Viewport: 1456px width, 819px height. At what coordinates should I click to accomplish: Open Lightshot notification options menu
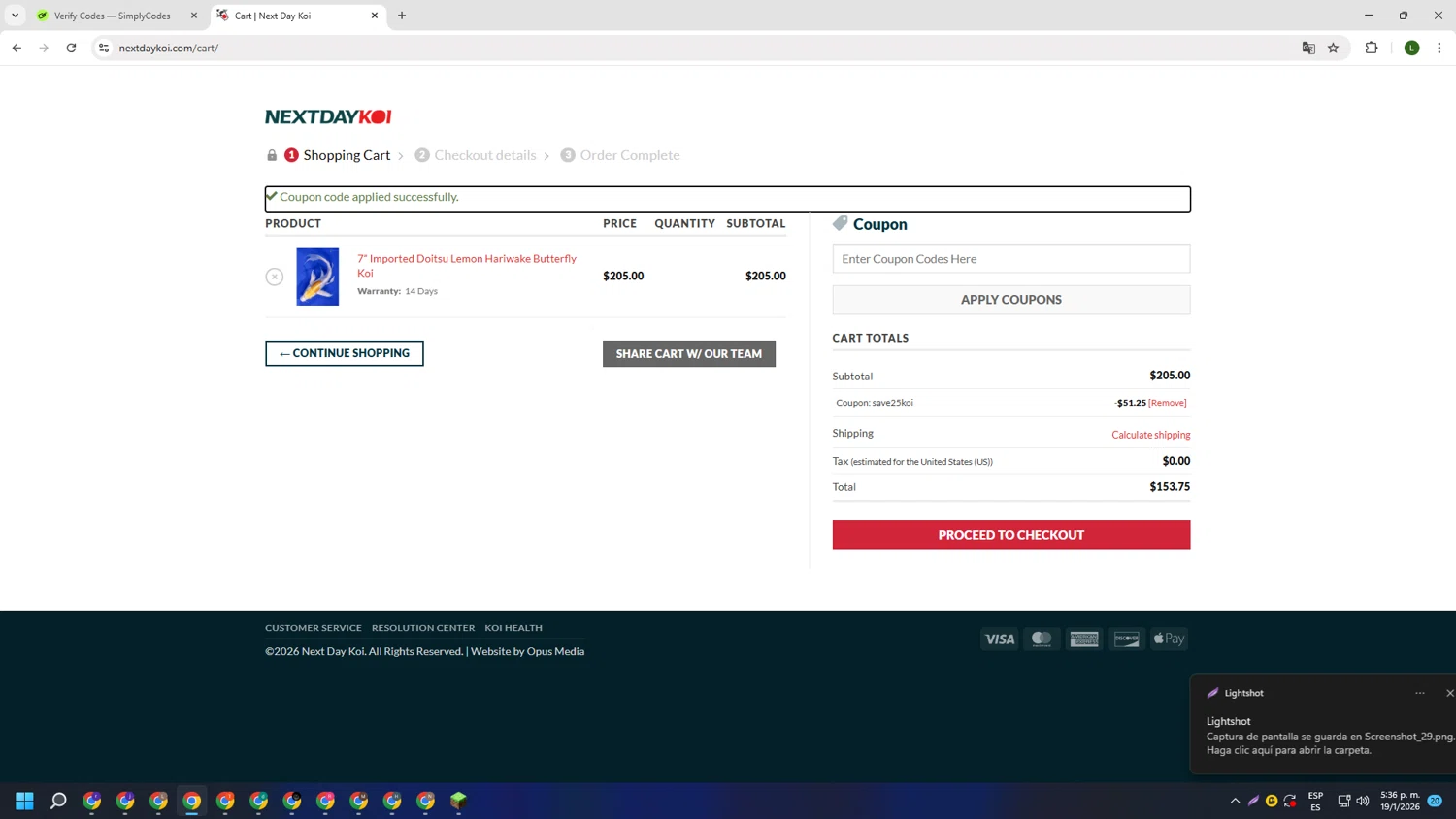tap(1420, 693)
